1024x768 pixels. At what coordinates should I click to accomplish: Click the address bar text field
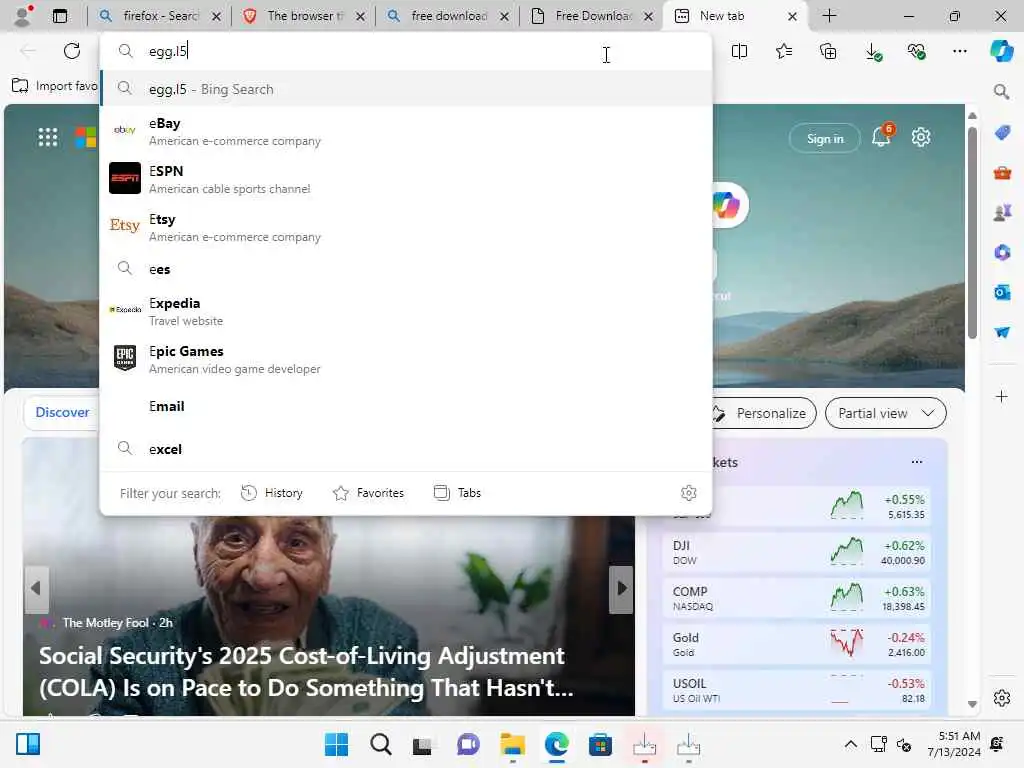tap(405, 51)
